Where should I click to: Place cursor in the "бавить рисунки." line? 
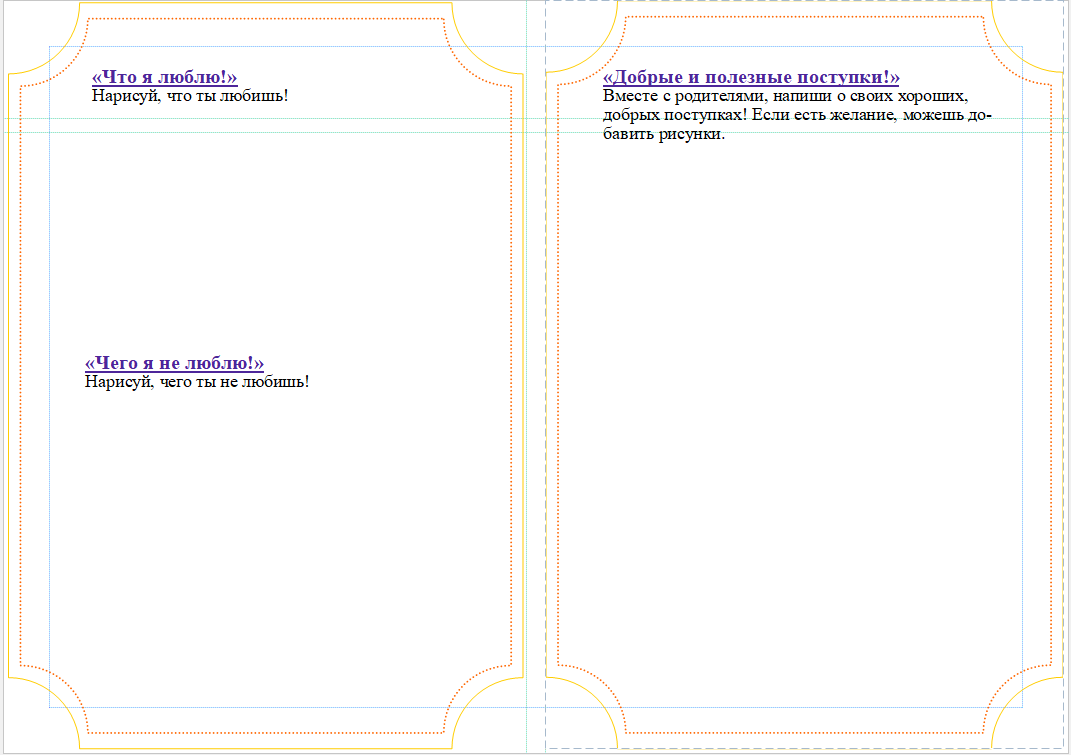663,135
